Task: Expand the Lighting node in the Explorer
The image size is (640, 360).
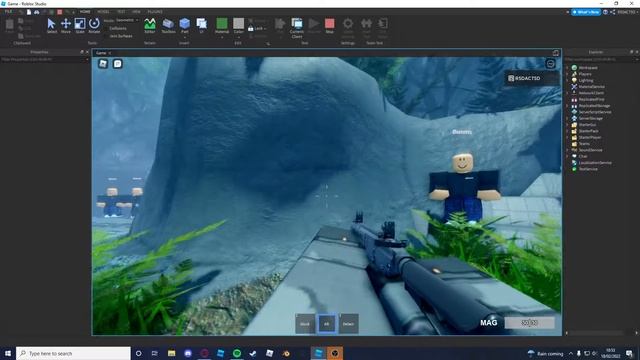Action: click(567, 80)
